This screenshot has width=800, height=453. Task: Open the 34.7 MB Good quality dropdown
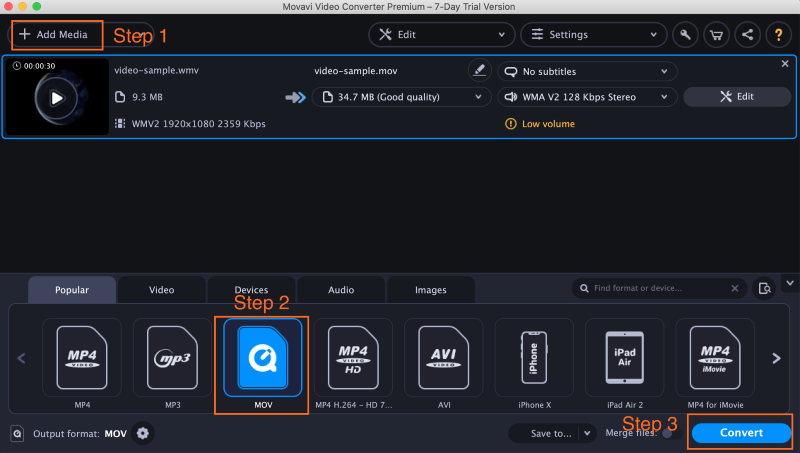pos(402,97)
